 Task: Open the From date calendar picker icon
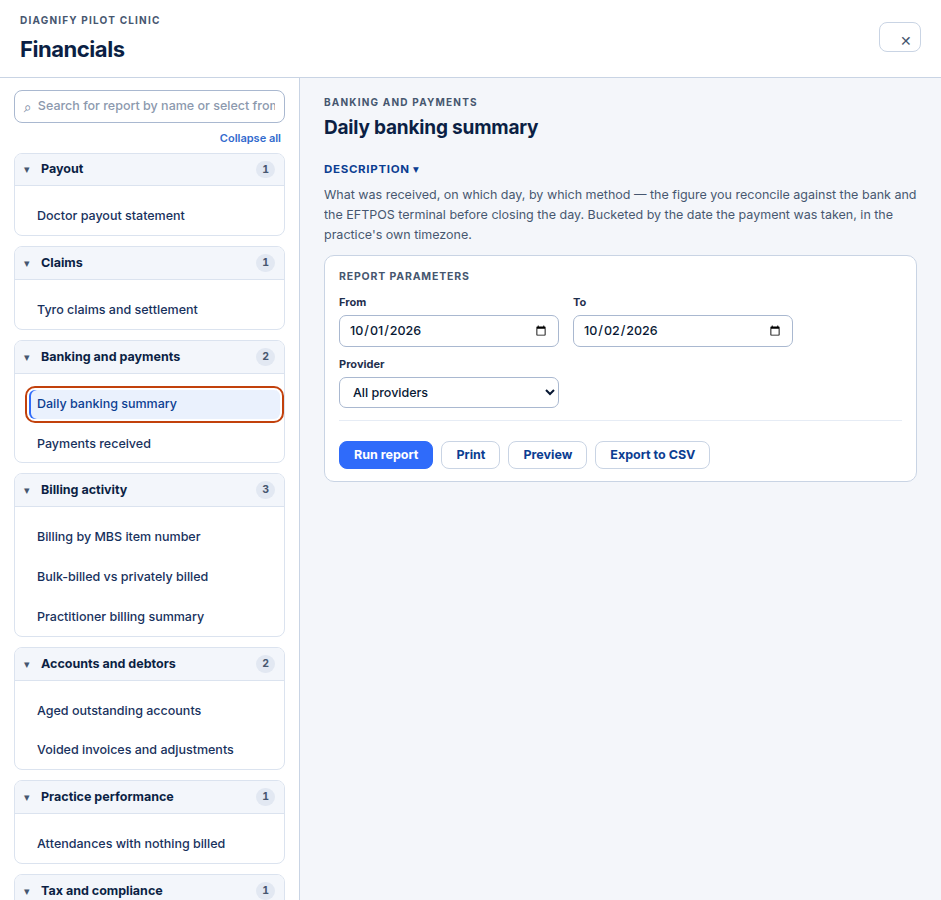pyautogui.click(x=541, y=331)
